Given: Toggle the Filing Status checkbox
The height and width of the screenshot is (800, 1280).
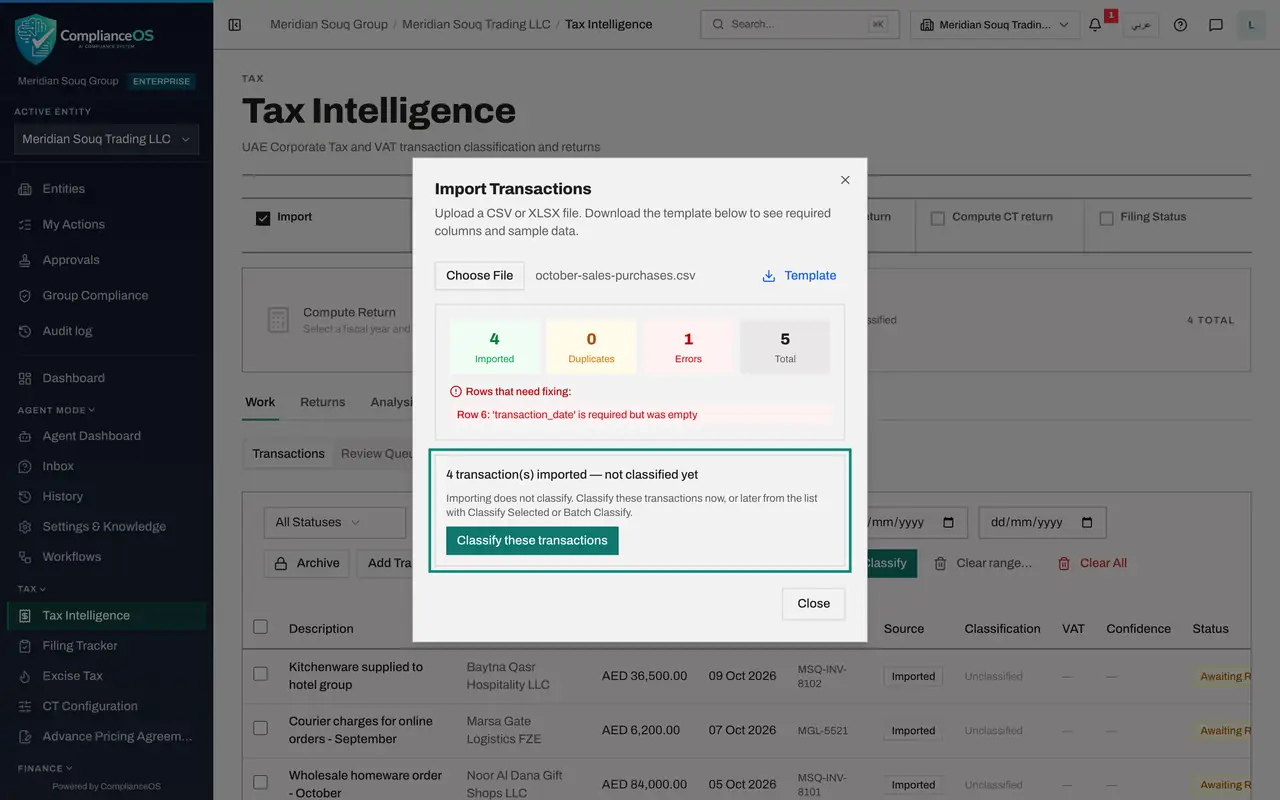Looking at the screenshot, I should tap(1106, 218).
